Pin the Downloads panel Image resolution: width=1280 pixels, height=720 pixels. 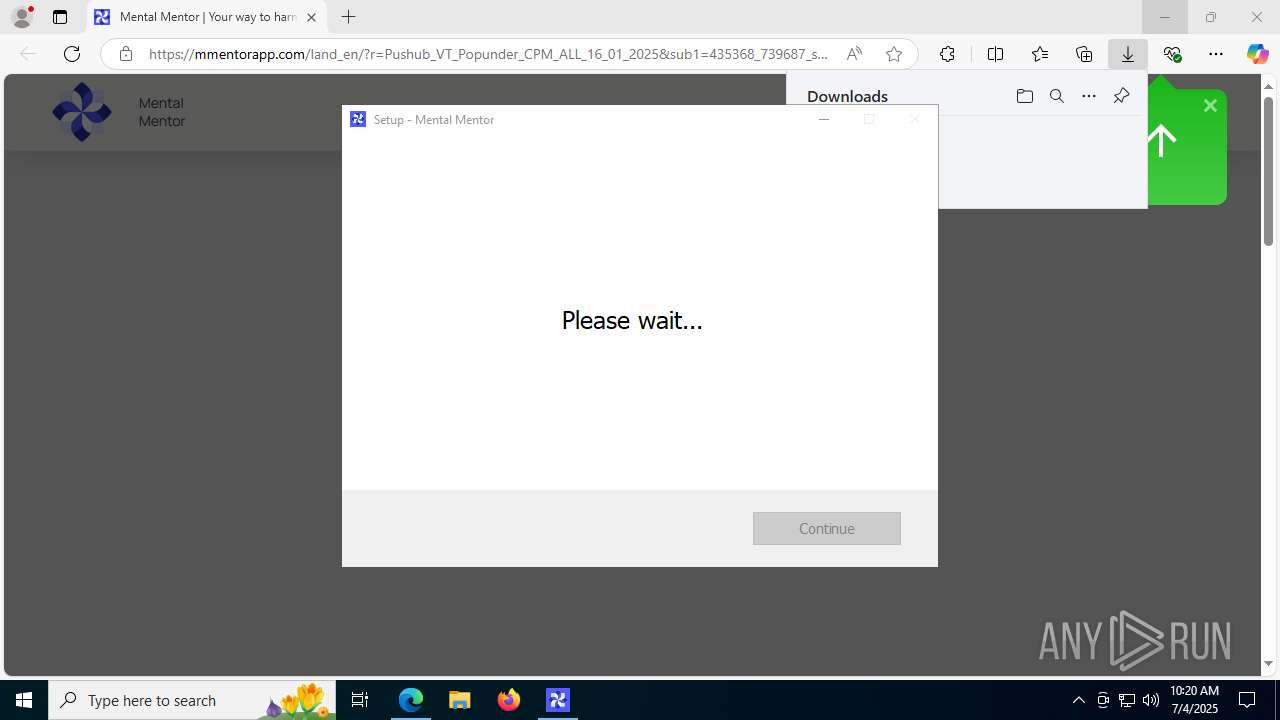pyautogui.click(x=1121, y=96)
